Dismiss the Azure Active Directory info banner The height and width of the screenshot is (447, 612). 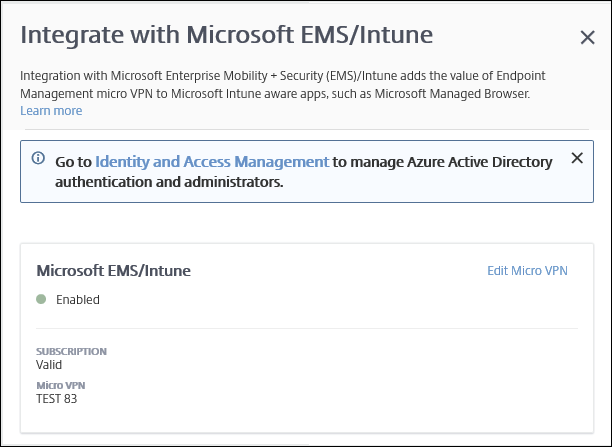click(x=576, y=158)
